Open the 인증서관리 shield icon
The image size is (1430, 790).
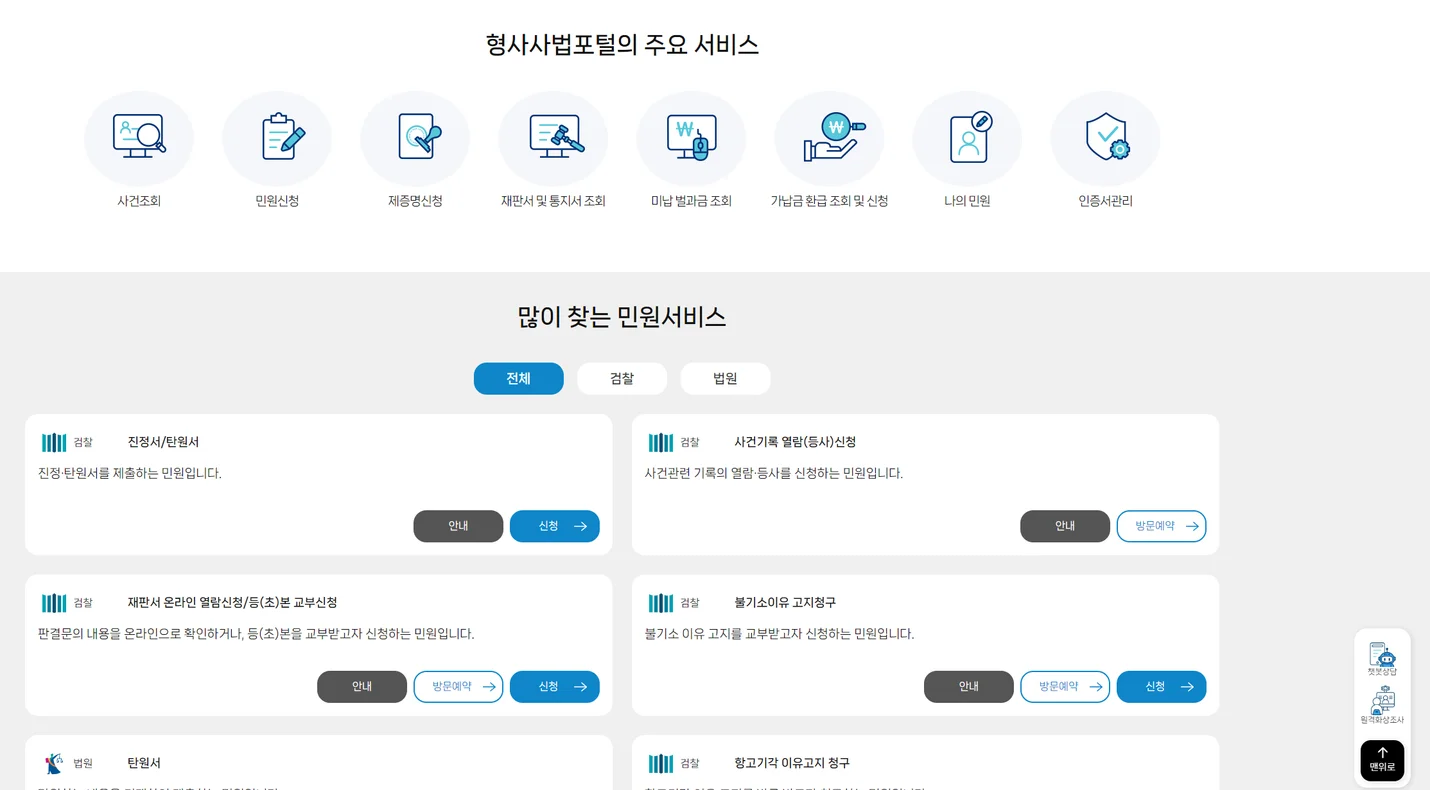pos(1105,138)
